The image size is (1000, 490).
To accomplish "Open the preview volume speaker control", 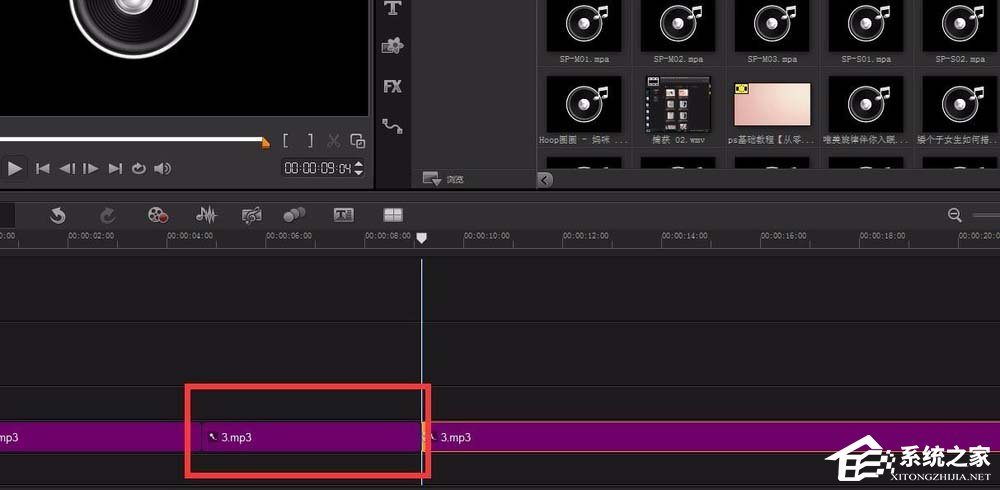I will tap(163, 168).
